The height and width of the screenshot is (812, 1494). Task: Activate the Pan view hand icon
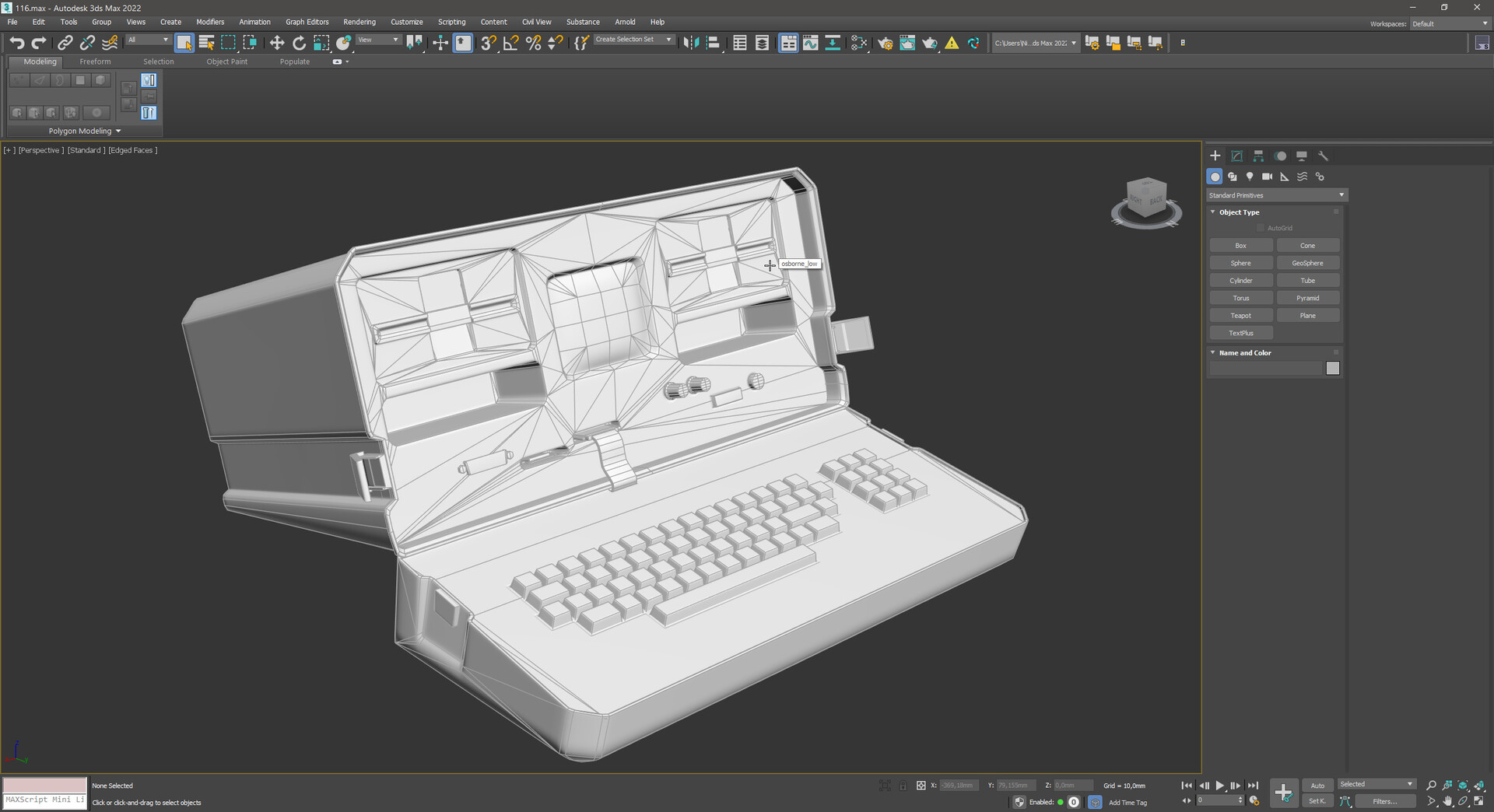[1448, 802]
